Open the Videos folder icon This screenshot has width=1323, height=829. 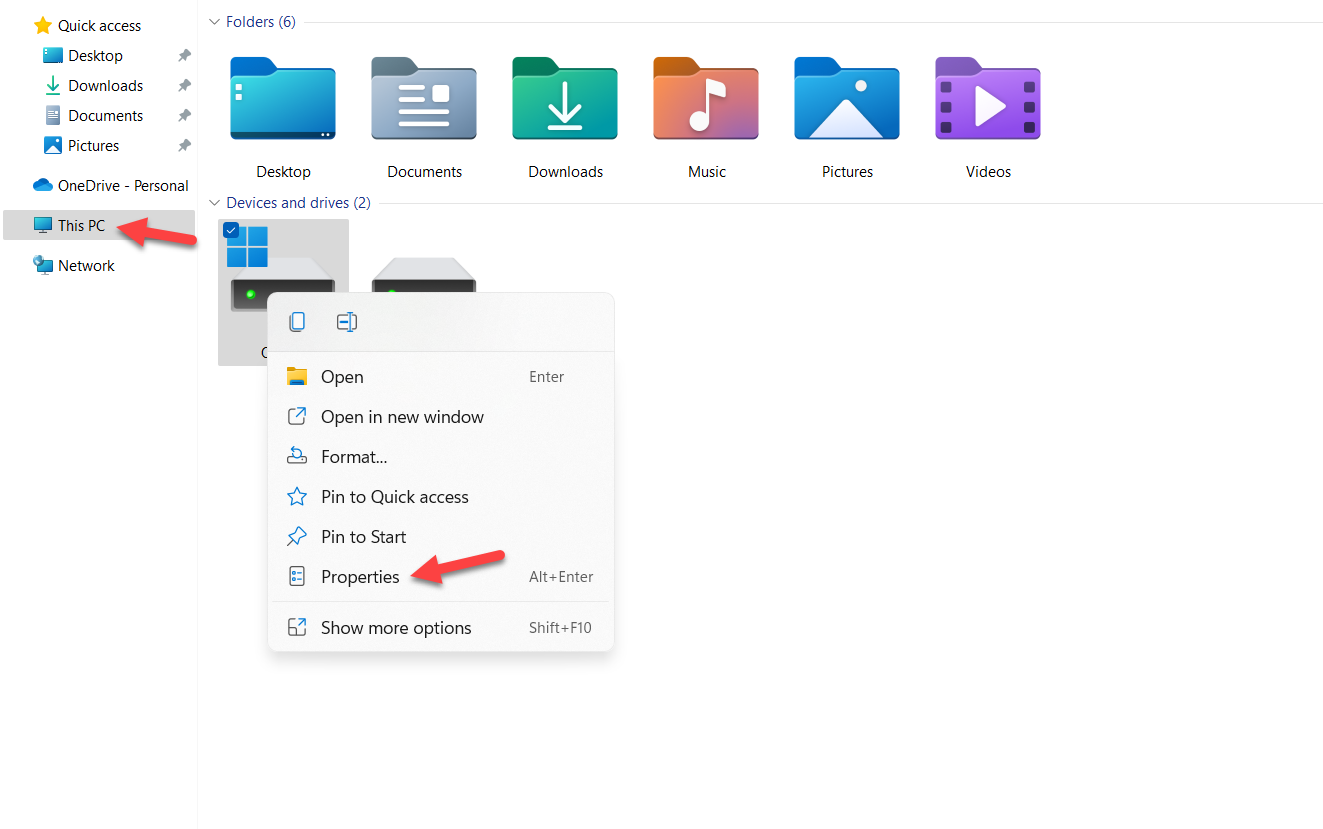coord(988,98)
